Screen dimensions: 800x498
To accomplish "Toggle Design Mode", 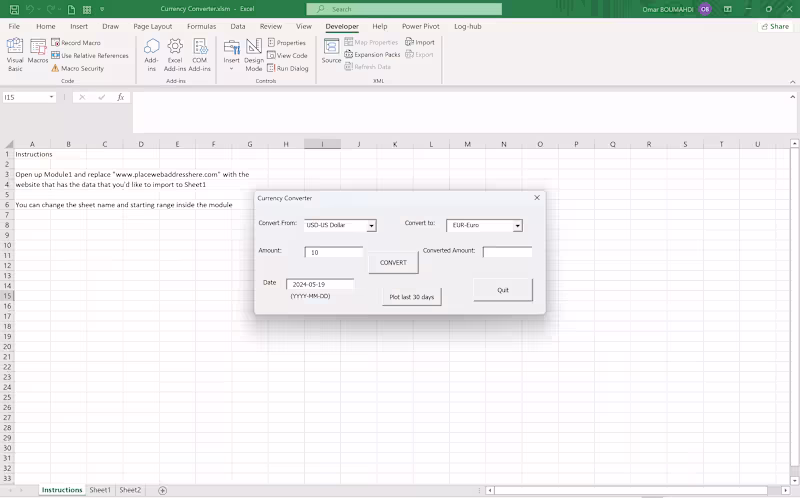I will (x=254, y=55).
